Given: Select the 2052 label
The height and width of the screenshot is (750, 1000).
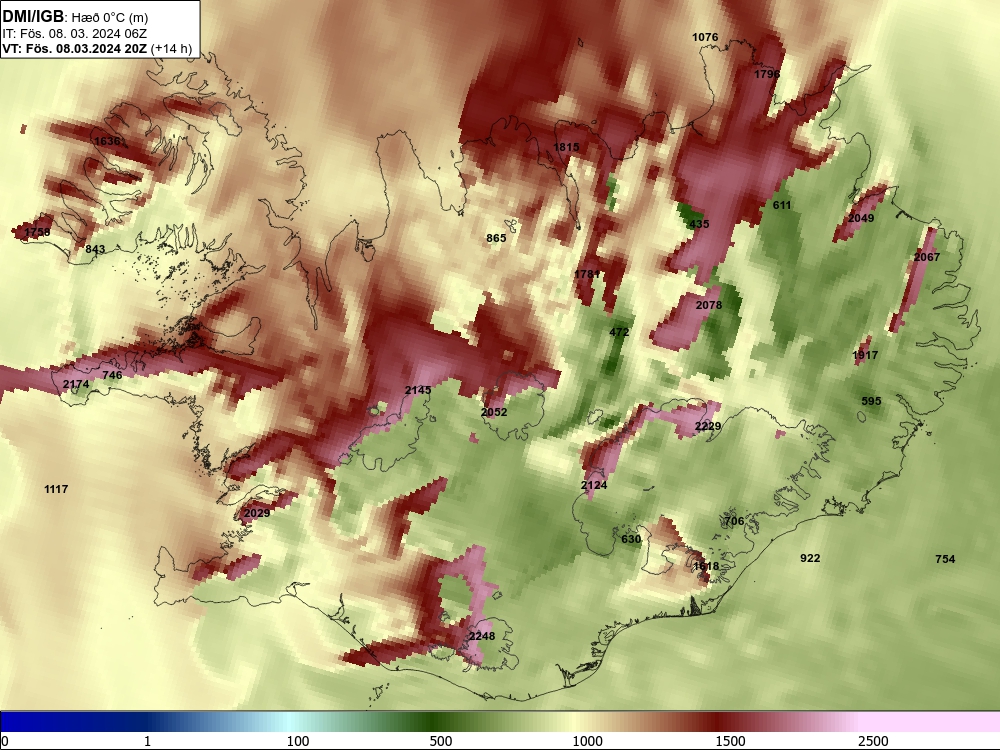Looking at the screenshot, I should pos(494,413).
